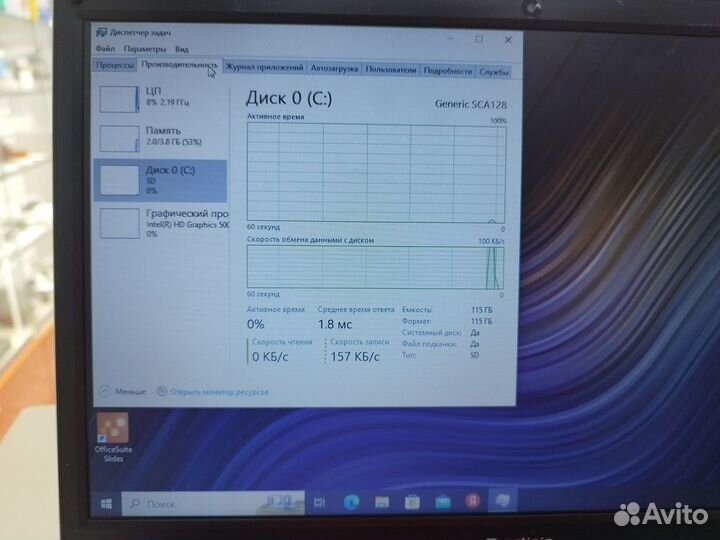This screenshot has height=540, width=720.
Task: Switch to the Процессы tab
Action: 115,66
